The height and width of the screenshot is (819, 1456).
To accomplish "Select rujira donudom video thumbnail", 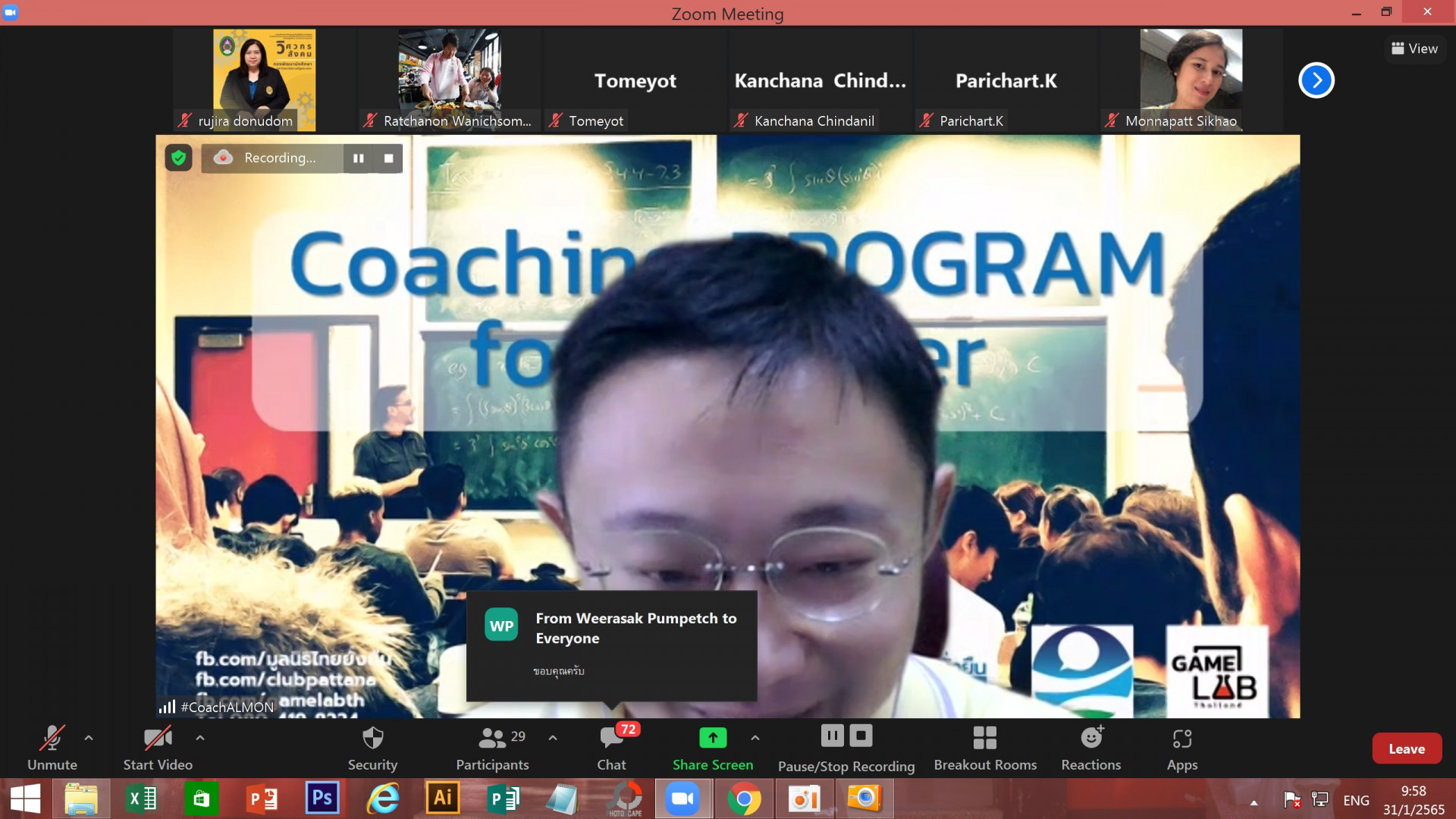I will tap(264, 80).
